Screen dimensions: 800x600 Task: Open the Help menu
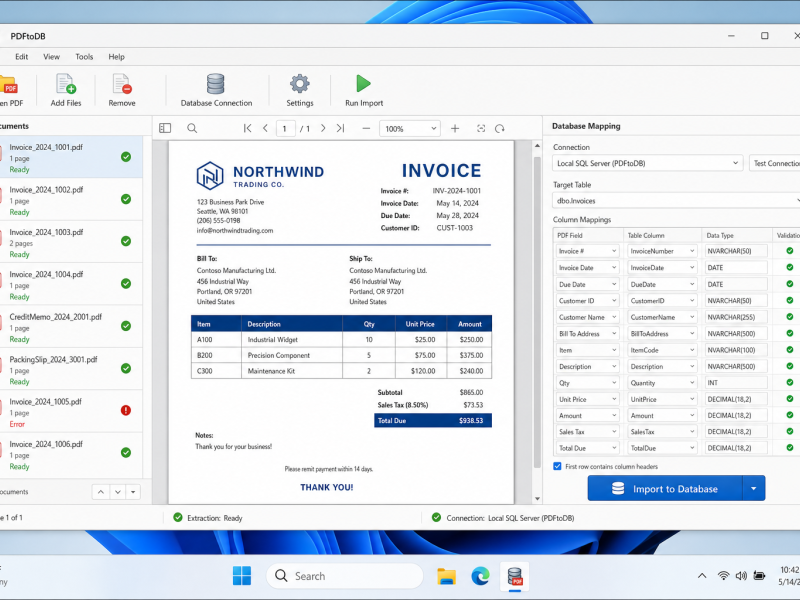[116, 57]
